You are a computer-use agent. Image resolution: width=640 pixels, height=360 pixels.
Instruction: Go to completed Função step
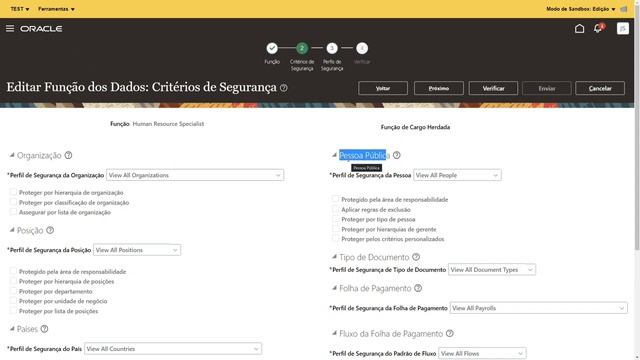coord(272,48)
